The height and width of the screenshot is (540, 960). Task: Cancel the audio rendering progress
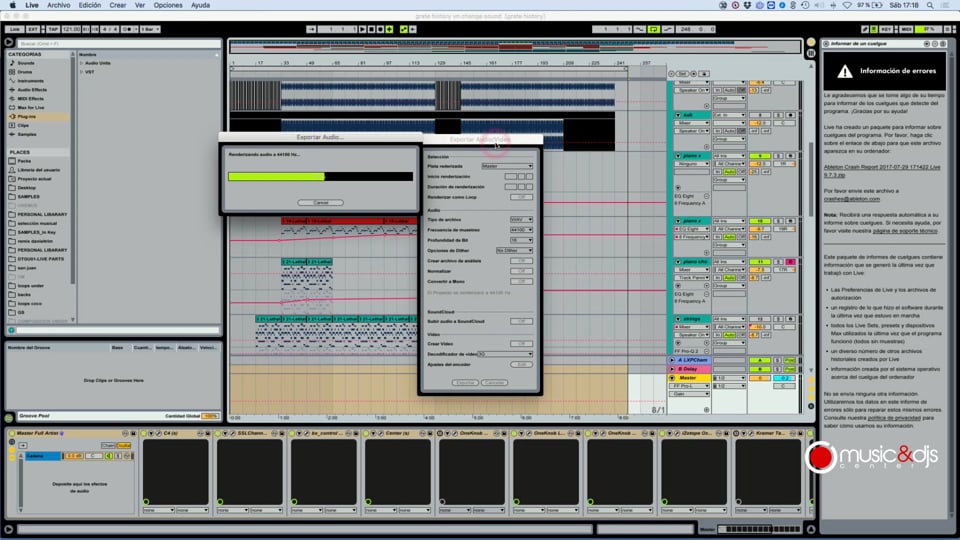pos(320,203)
